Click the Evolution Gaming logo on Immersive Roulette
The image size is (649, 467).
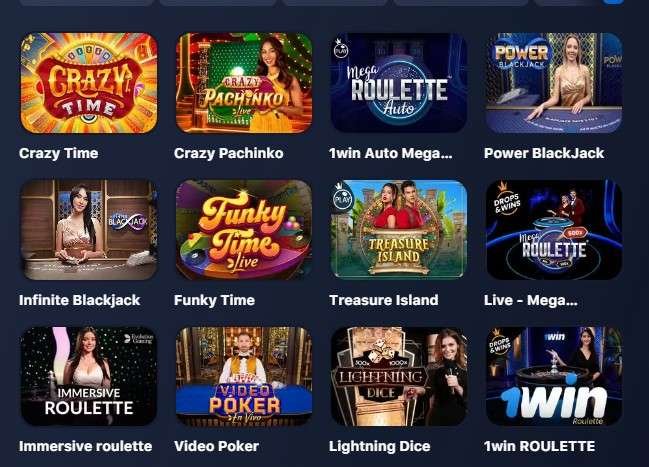[x=139, y=339]
